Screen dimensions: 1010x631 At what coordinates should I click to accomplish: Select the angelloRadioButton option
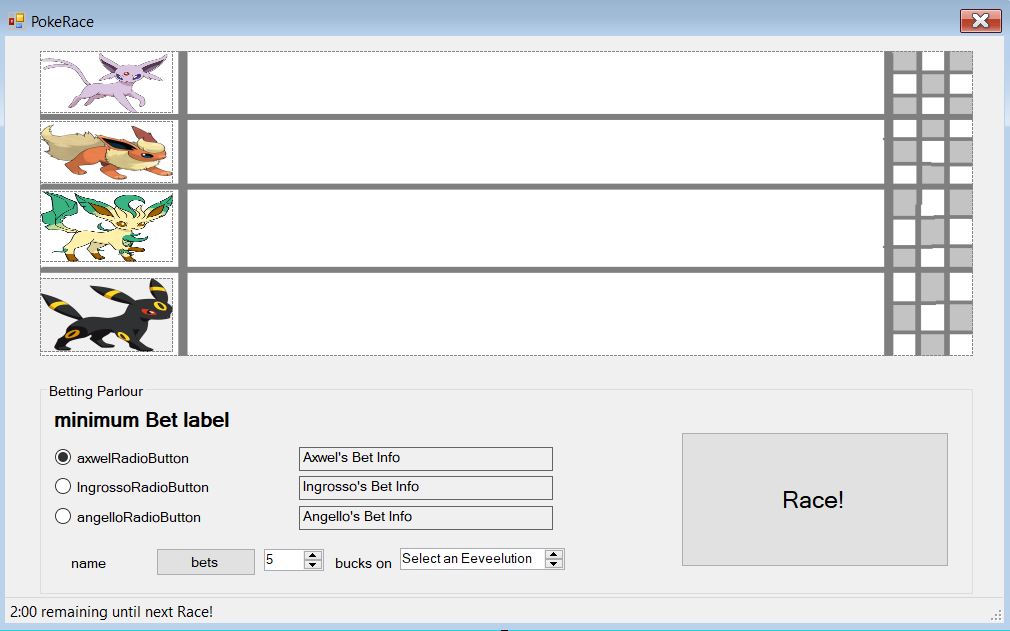63,517
